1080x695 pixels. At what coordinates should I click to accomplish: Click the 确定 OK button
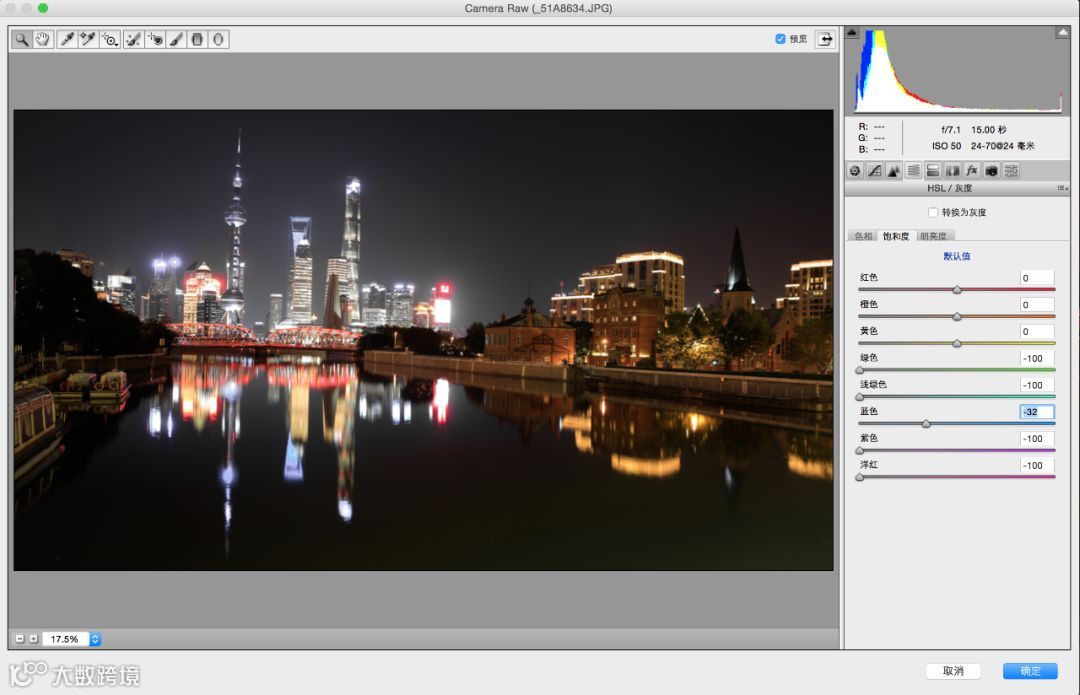(x=1030, y=671)
